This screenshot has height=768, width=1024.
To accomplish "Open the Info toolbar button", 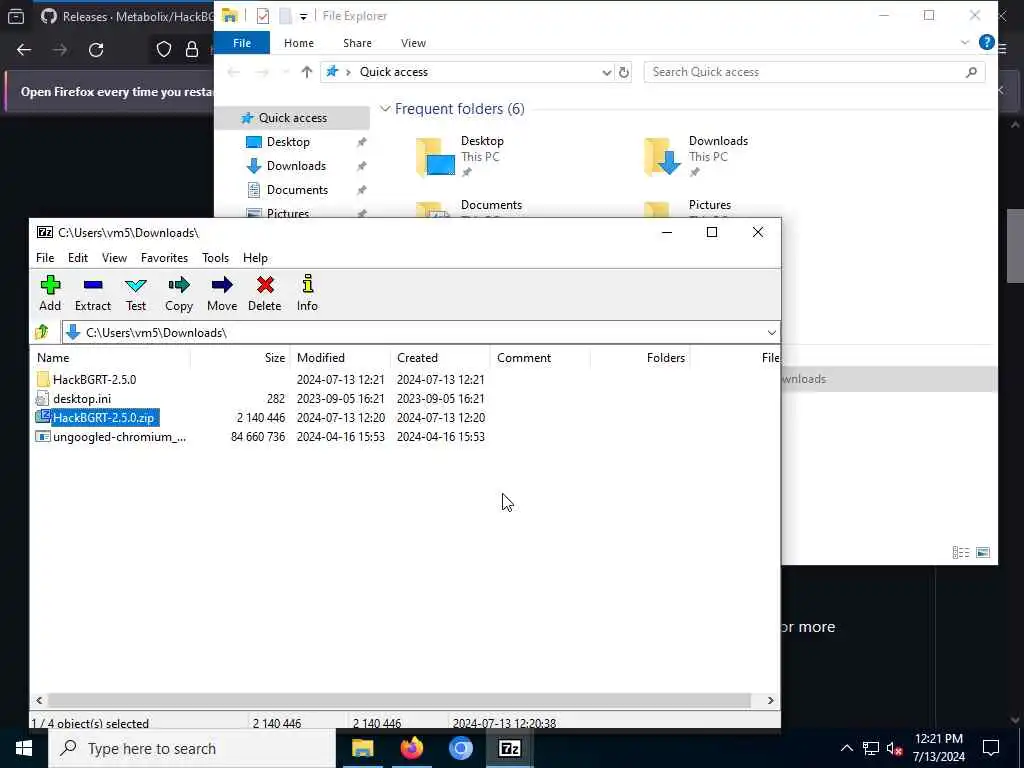I will pyautogui.click(x=307, y=293).
